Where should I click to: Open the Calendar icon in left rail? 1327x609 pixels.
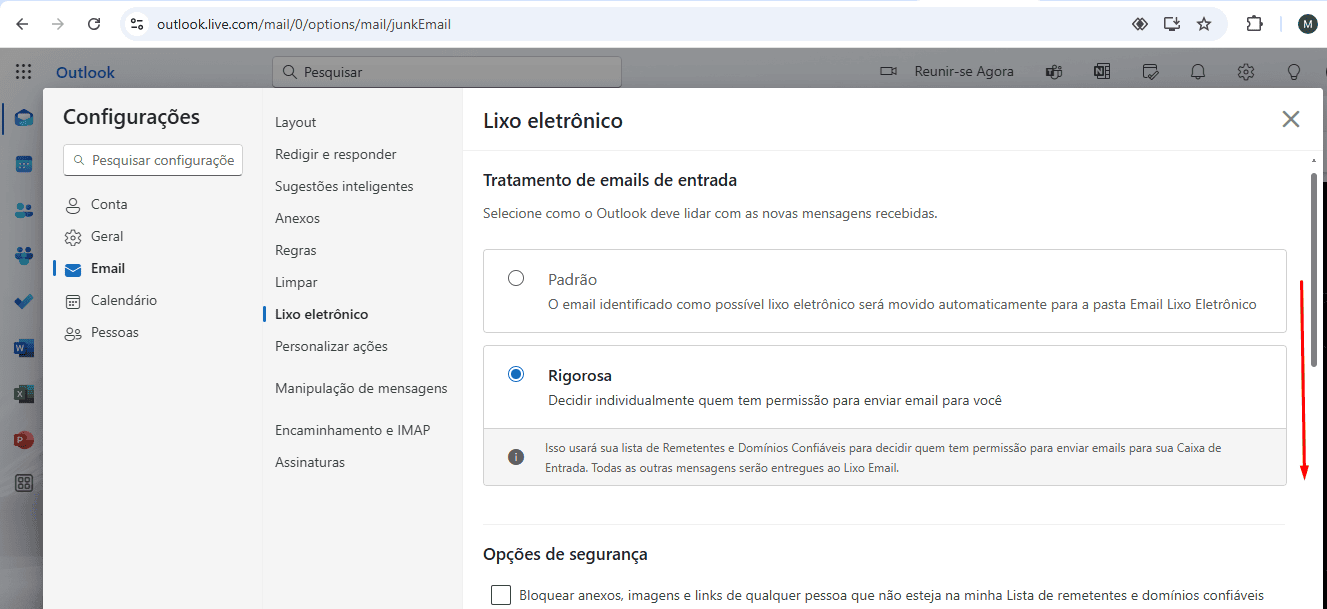(24, 164)
